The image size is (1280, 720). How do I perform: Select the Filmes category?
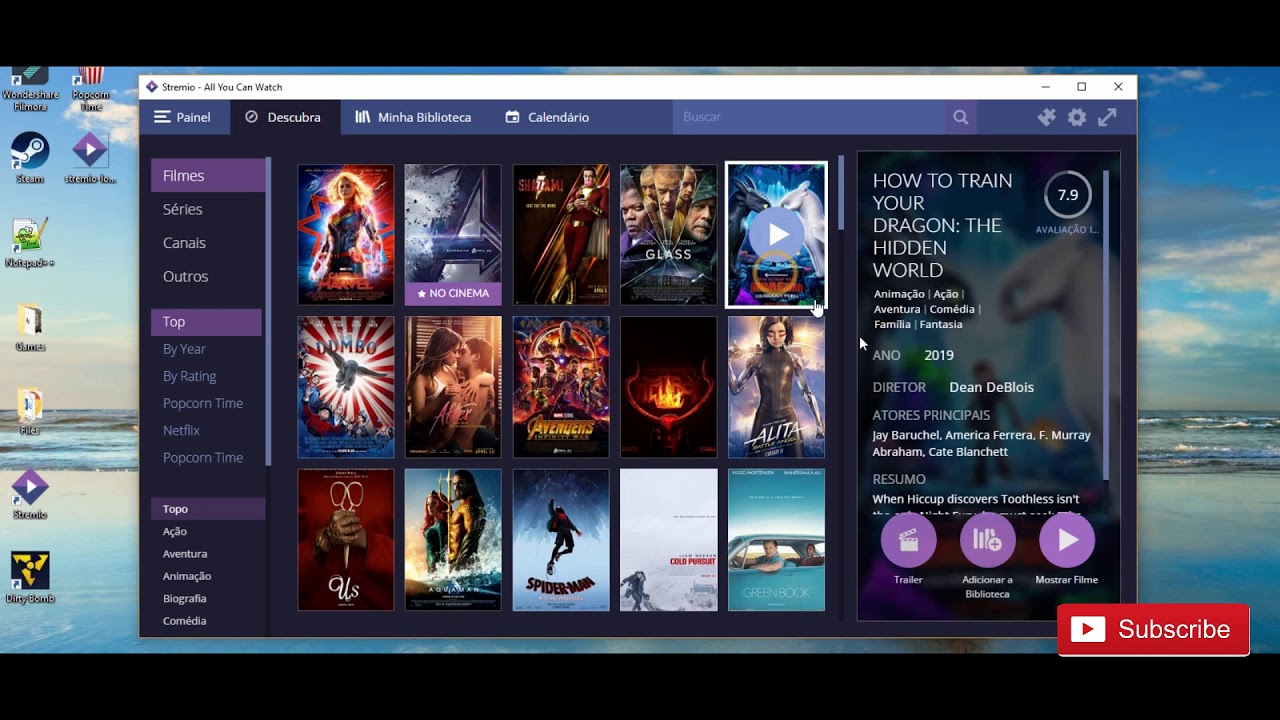pos(208,175)
